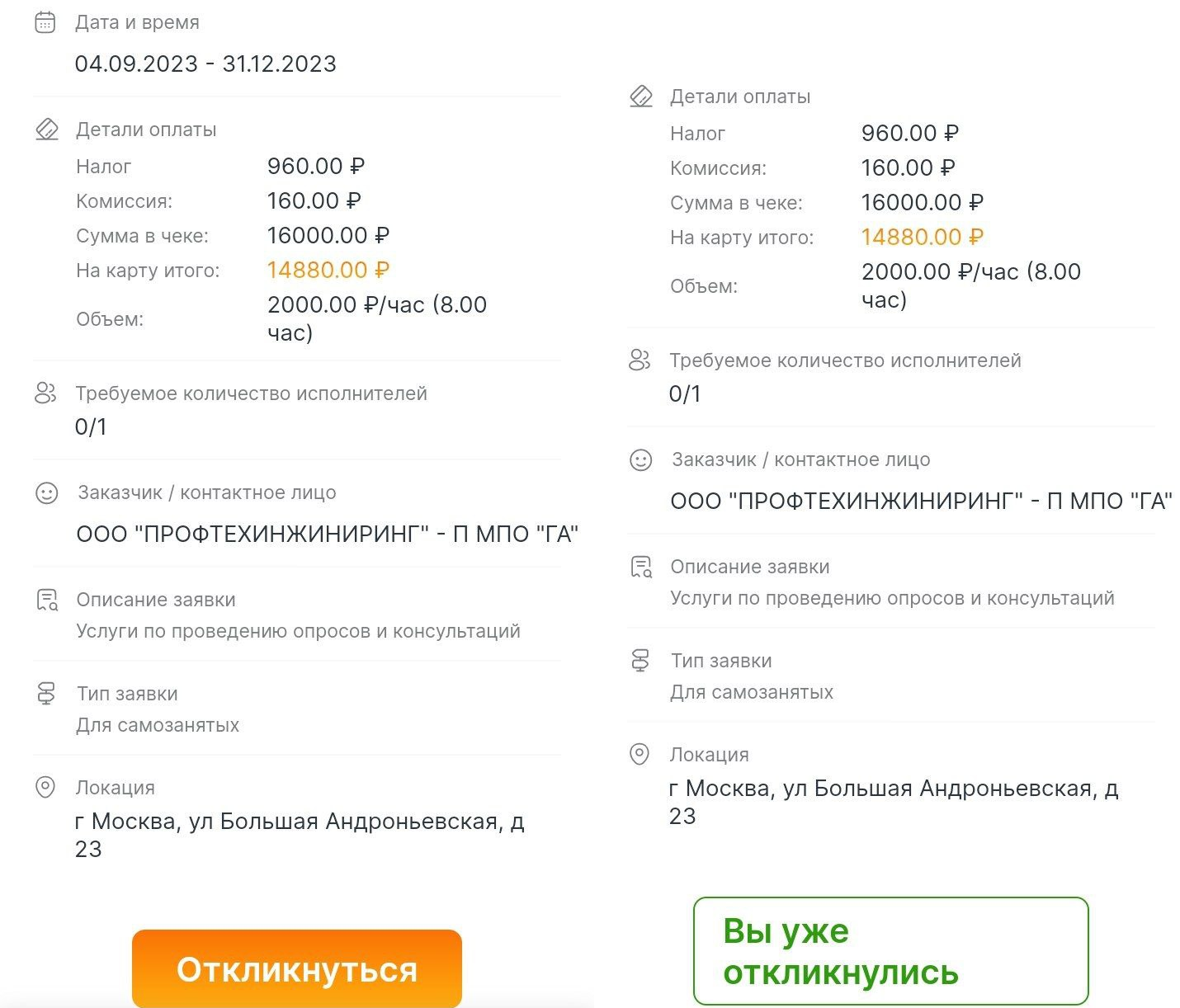Click the location pin icon in the already-responded card
The height and width of the screenshot is (1008, 1180).
tap(640, 754)
